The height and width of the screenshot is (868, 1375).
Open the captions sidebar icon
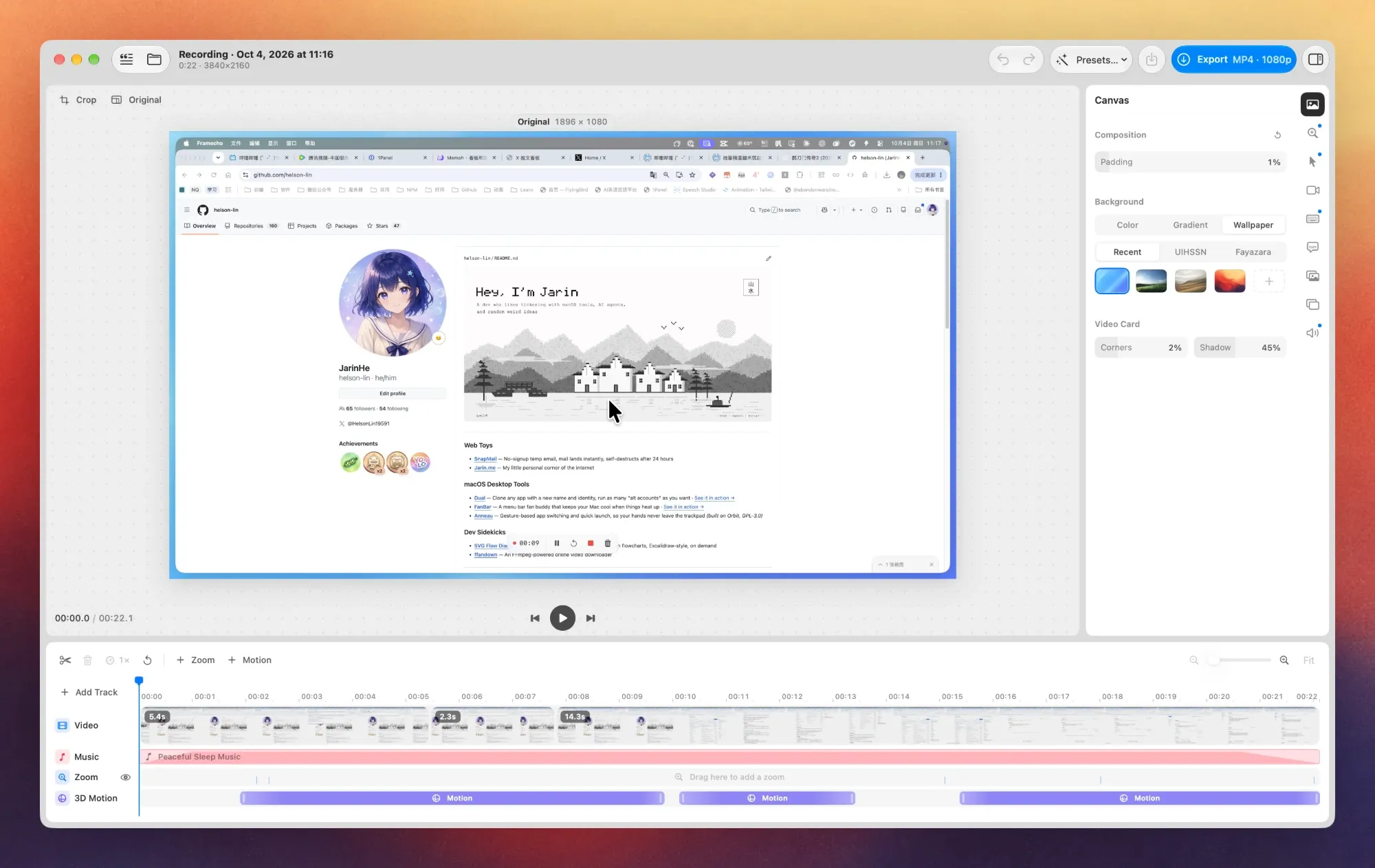pyautogui.click(x=1312, y=247)
